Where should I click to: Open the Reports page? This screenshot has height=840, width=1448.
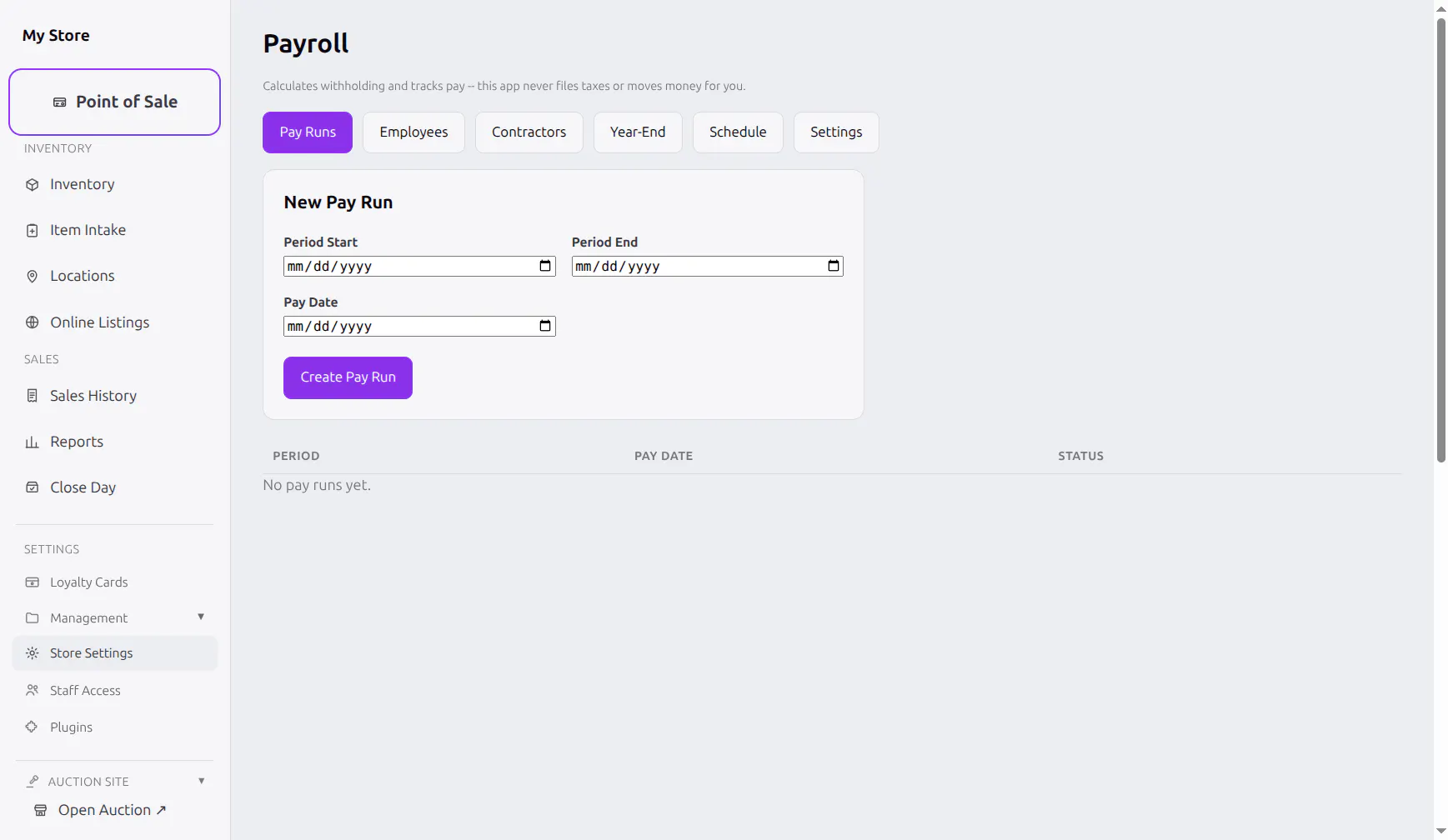pyautogui.click(x=114, y=442)
